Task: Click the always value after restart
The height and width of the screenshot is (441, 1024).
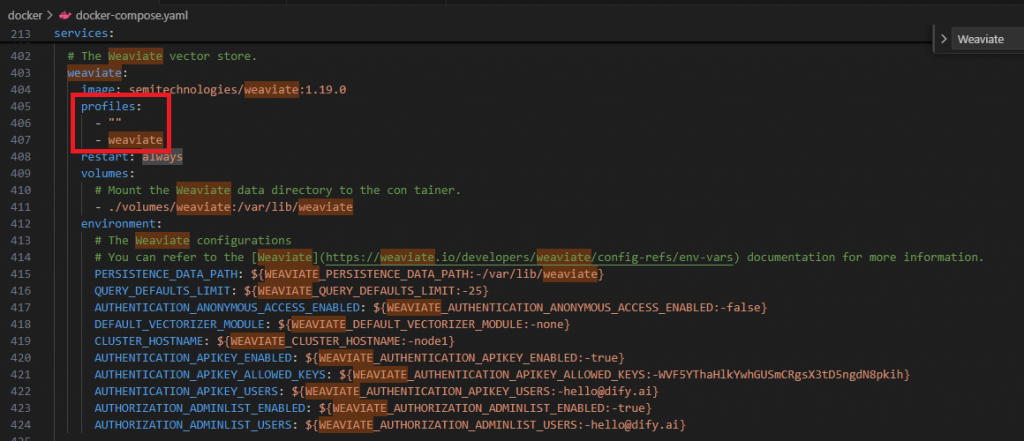Action: 162,157
